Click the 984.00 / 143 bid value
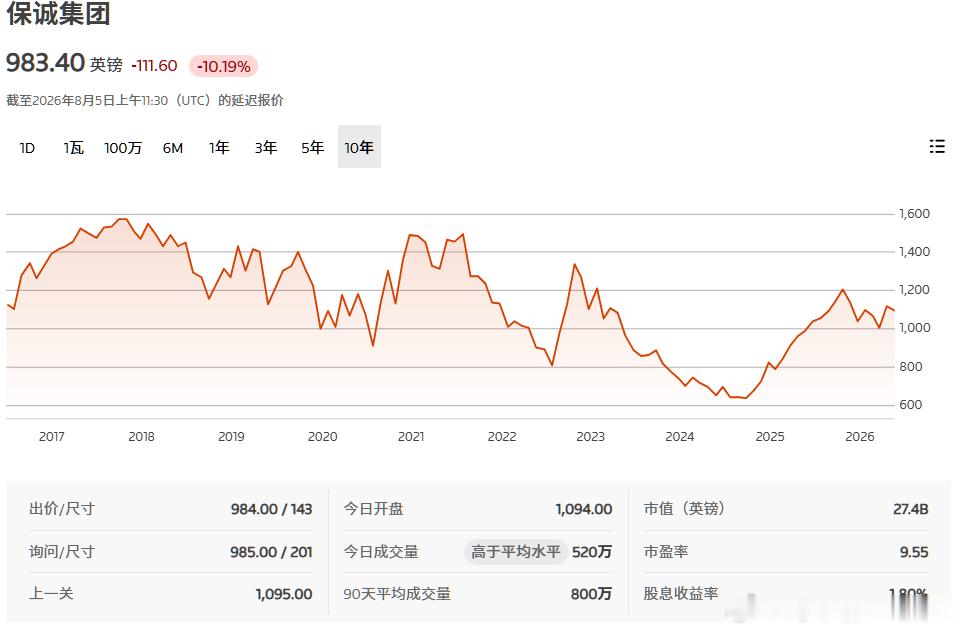 point(271,509)
